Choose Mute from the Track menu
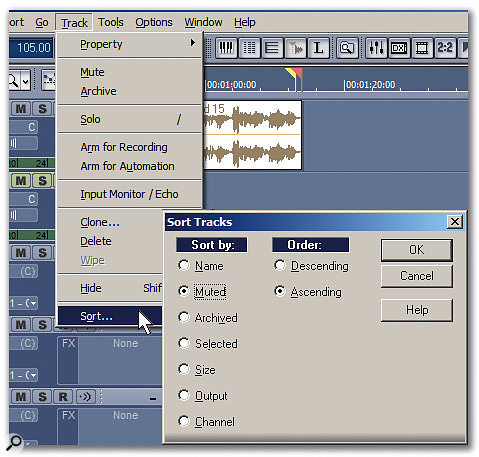Viewport: 479px width, 457px height. pyautogui.click(x=129, y=72)
